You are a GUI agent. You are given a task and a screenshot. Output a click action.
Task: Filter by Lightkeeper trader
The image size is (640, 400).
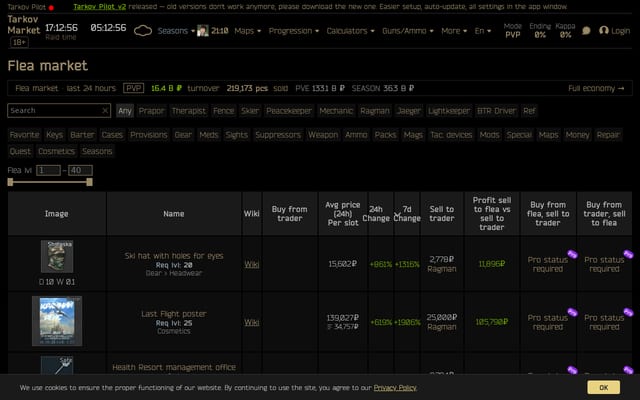tap(449, 111)
